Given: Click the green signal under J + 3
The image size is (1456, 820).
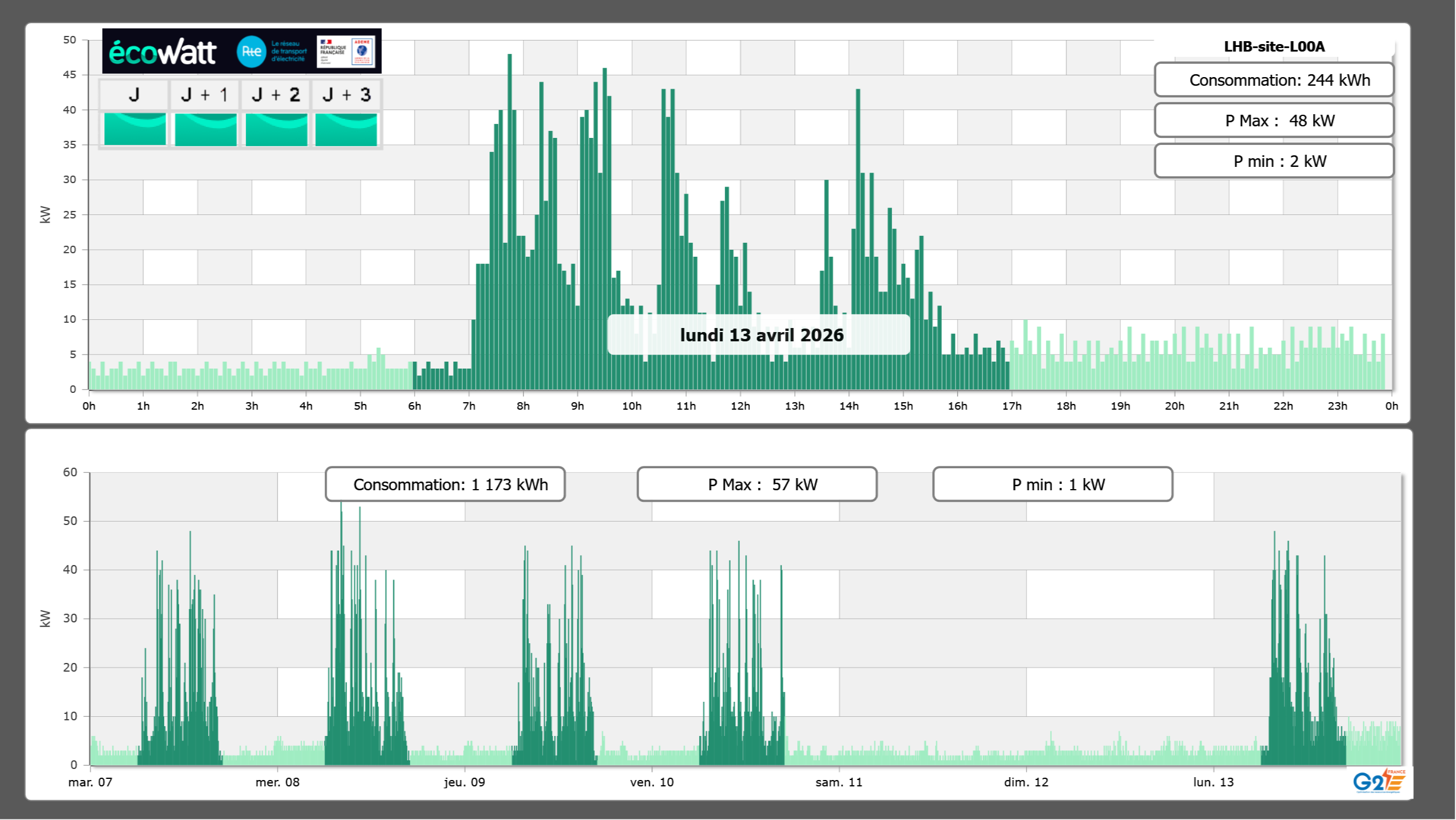Looking at the screenshot, I should [x=346, y=129].
